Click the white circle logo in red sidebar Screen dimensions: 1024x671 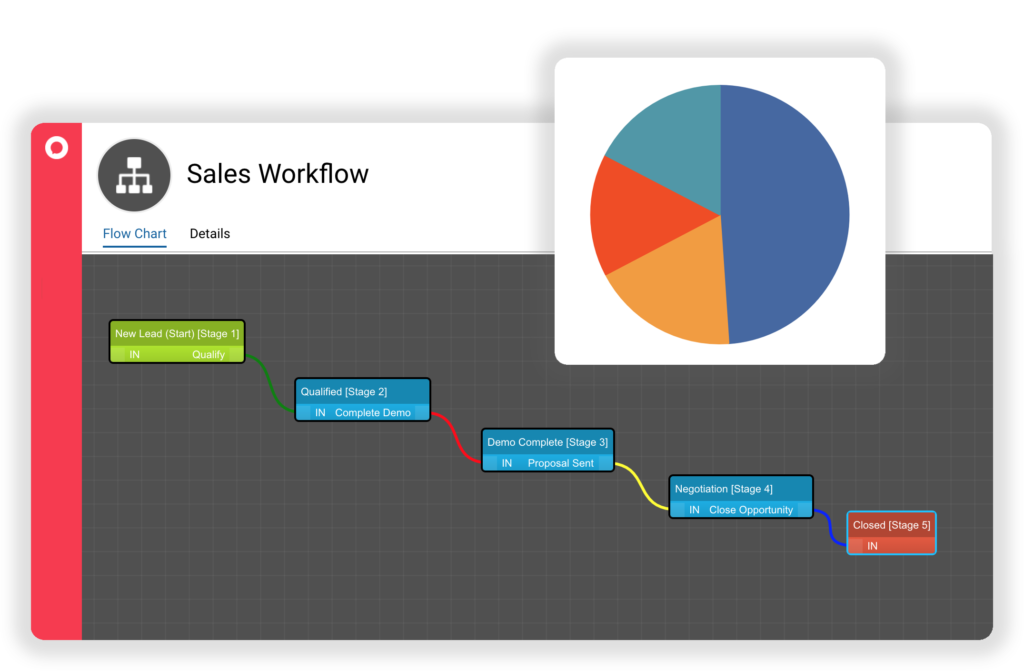(57, 148)
